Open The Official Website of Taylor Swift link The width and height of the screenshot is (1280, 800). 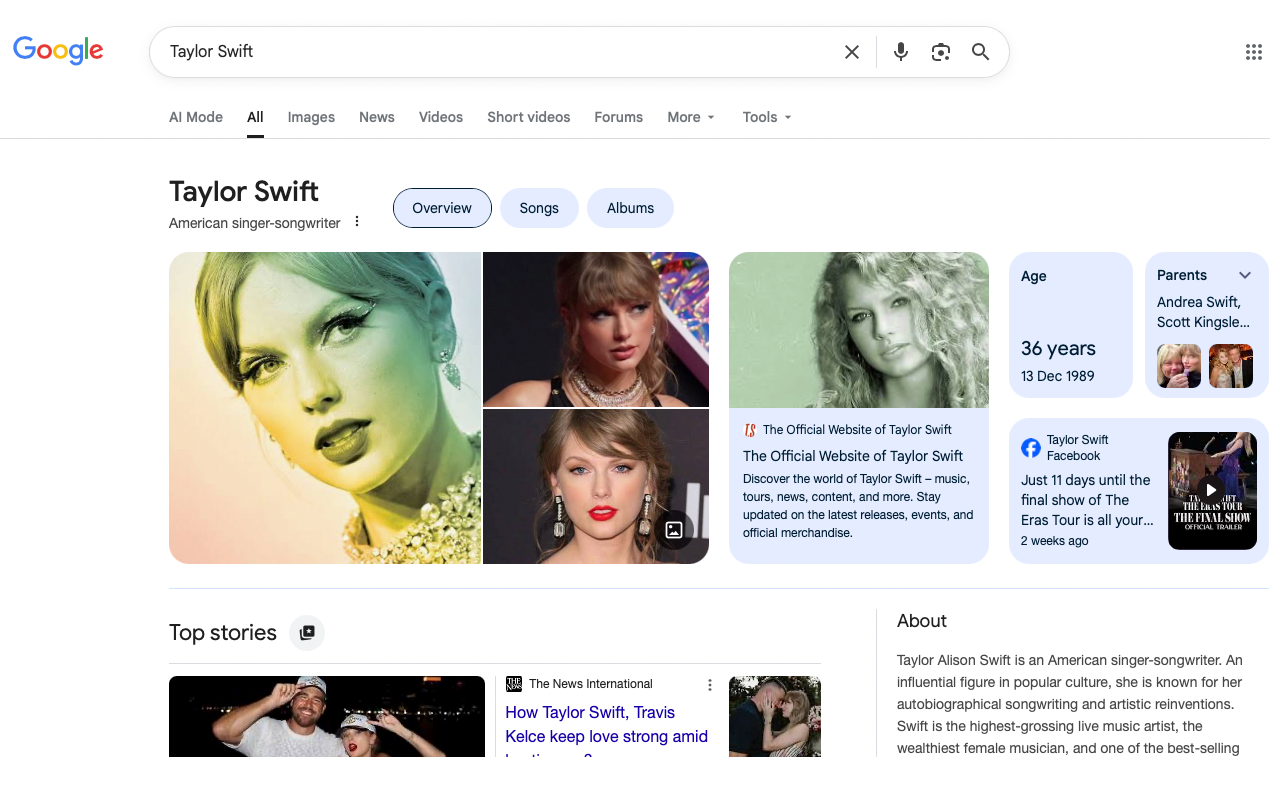[x=853, y=456]
